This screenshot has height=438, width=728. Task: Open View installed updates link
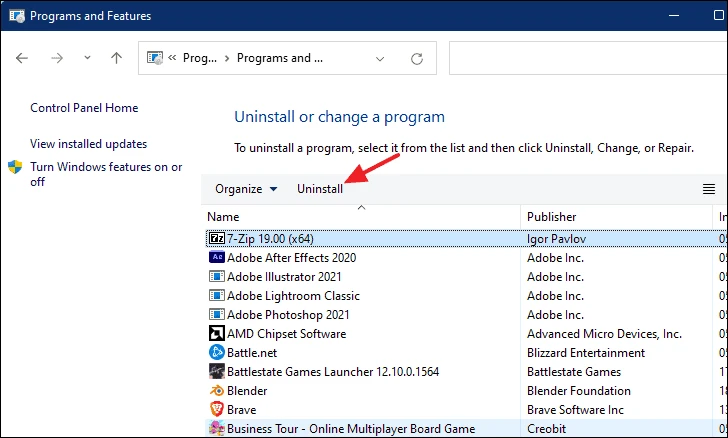pyautogui.click(x=88, y=144)
